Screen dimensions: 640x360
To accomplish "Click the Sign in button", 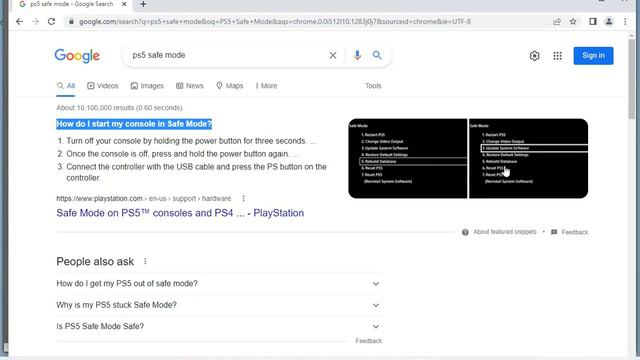I will point(593,56).
